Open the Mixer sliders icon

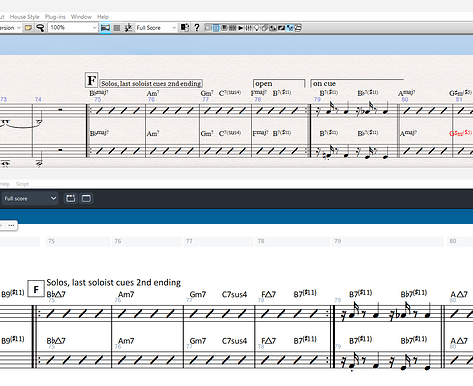(x=249, y=28)
